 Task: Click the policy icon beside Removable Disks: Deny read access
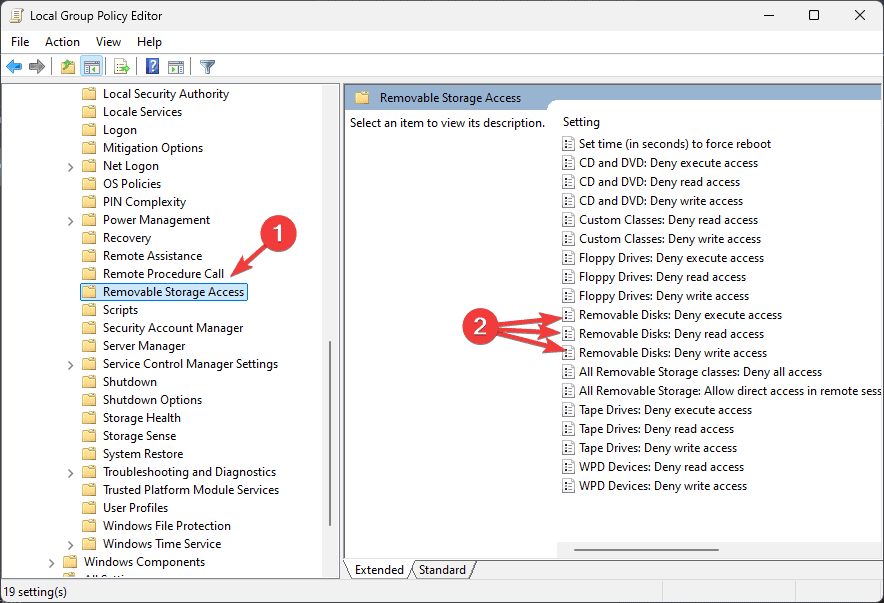568,334
